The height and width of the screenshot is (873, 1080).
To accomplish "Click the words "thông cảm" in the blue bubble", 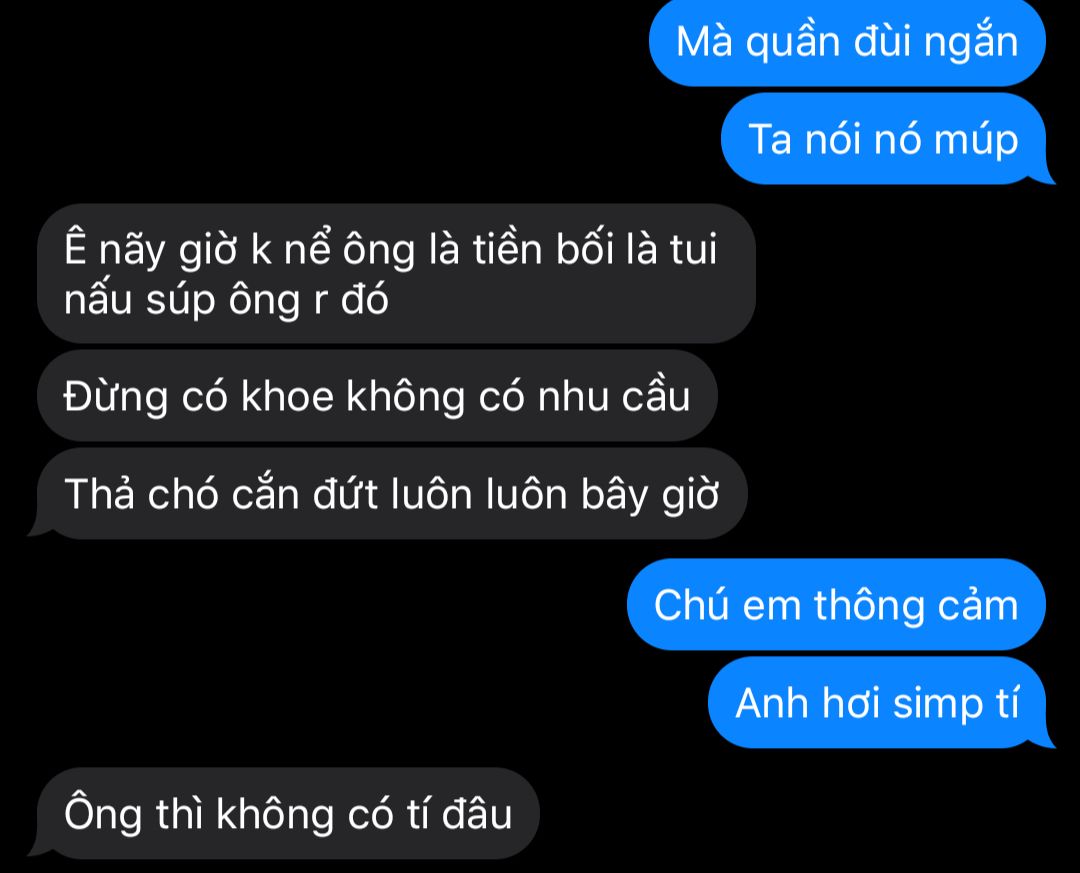I will [916, 605].
